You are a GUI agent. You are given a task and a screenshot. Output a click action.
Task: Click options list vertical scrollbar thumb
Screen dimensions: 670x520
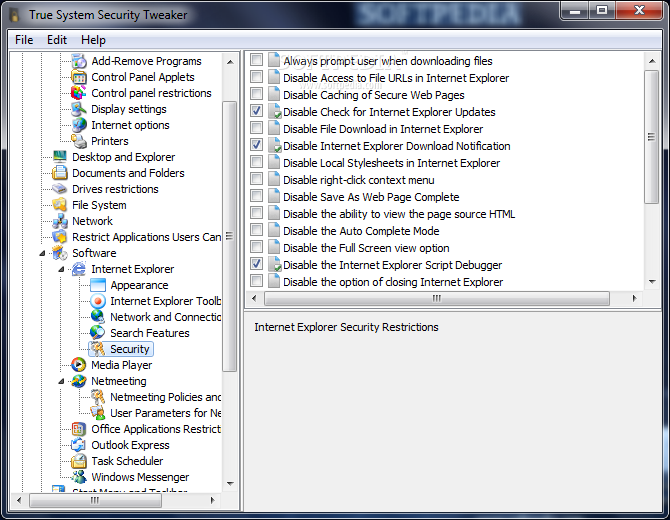(652, 137)
